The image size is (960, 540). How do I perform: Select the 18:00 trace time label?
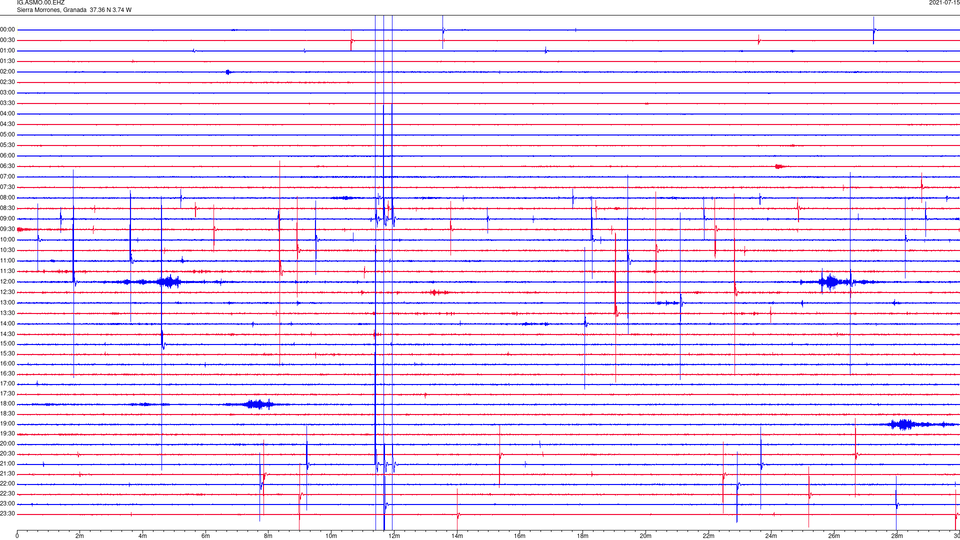point(8,403)
